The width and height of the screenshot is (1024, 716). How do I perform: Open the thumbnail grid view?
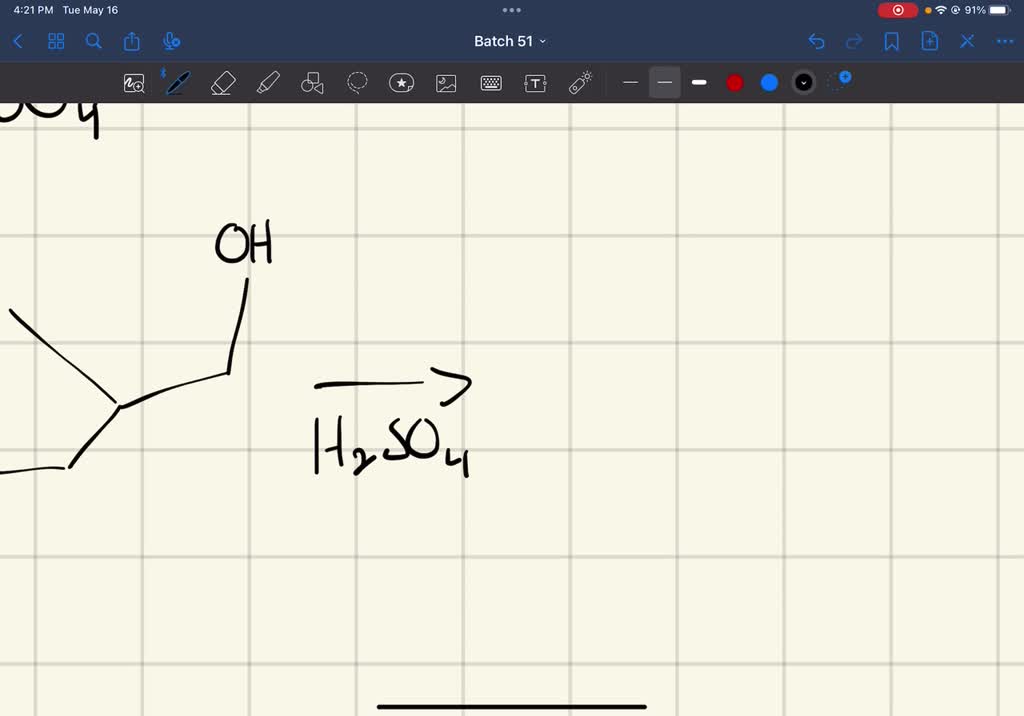(56, 41)
